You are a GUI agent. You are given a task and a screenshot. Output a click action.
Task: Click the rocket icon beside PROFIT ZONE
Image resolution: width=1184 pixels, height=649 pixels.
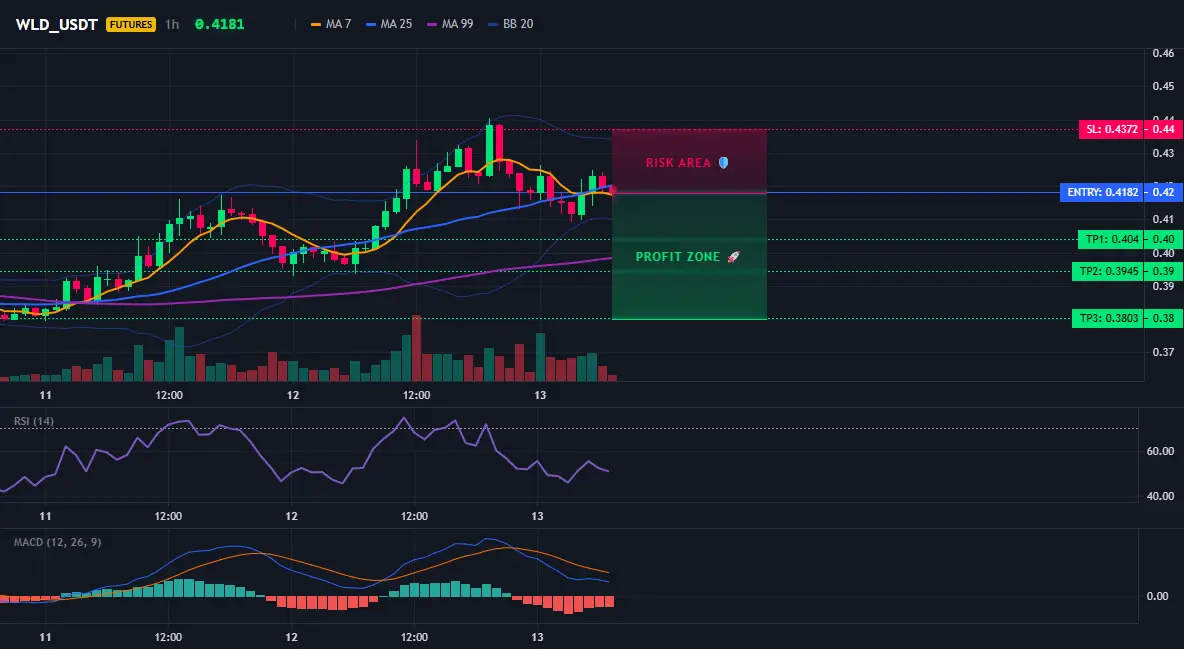(733, 257)
